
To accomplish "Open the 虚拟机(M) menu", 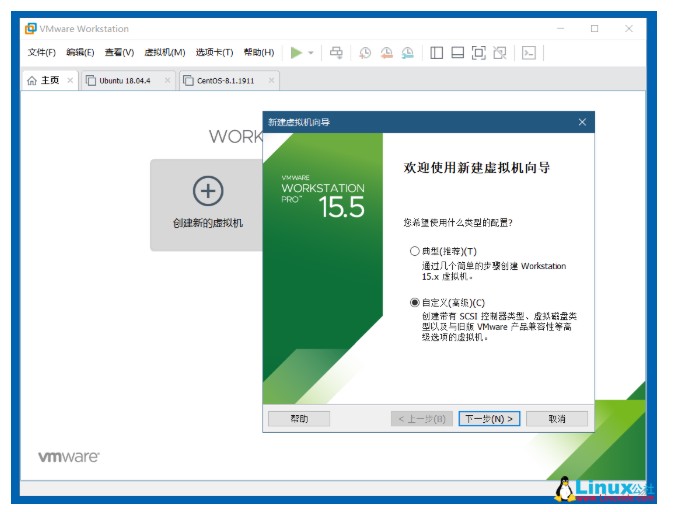I will (x=165, y=52).
